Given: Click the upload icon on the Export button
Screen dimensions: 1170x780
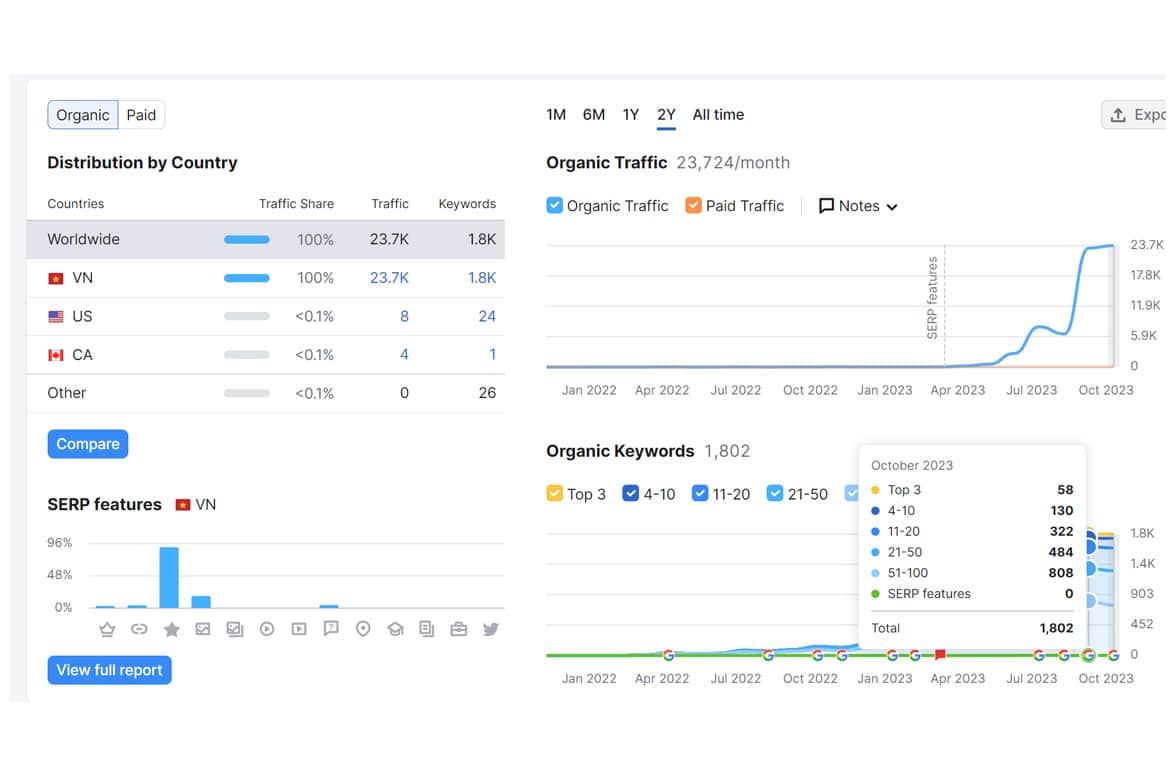Looking at the screenshot, I should [1118, 115].
